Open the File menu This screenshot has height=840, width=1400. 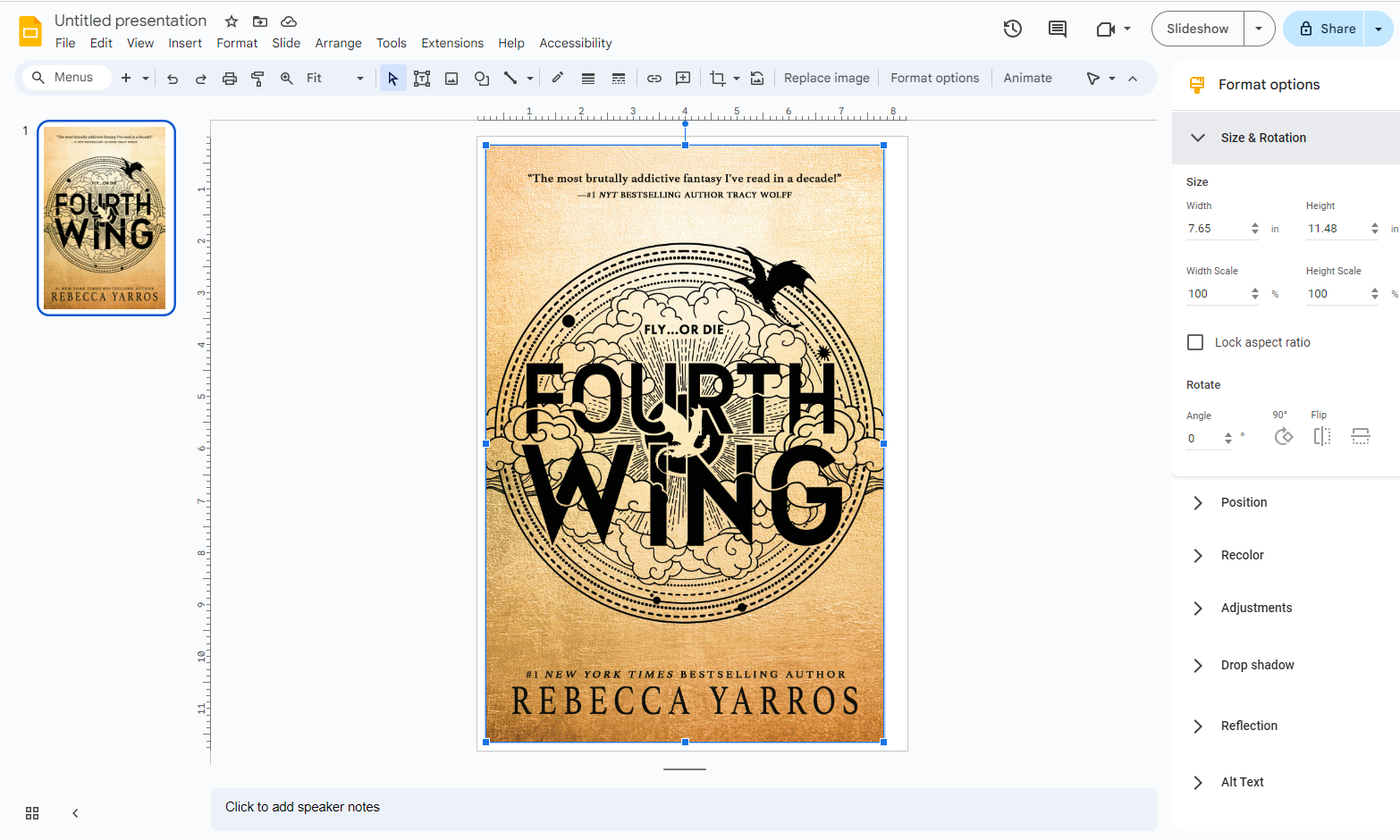point(65,43)
